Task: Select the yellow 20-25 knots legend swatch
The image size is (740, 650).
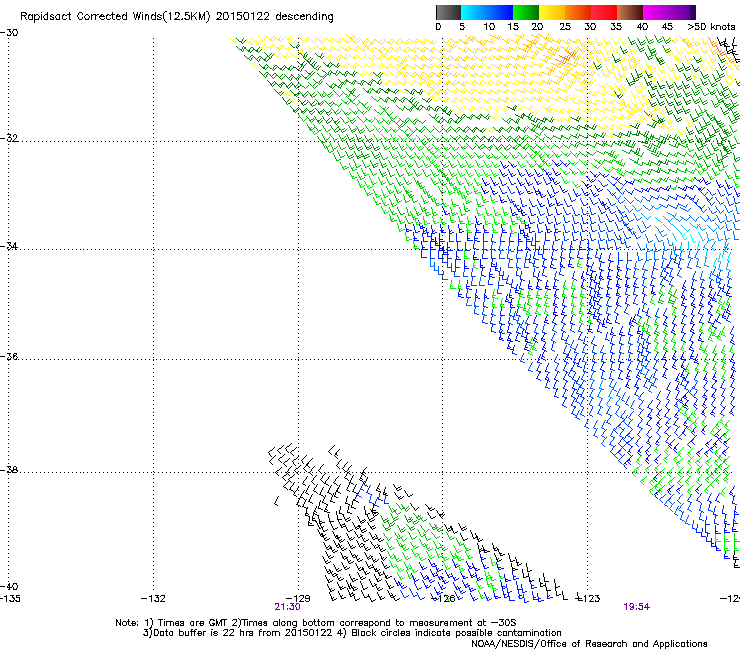Action: pyautogui.click(x=552, y=12)
